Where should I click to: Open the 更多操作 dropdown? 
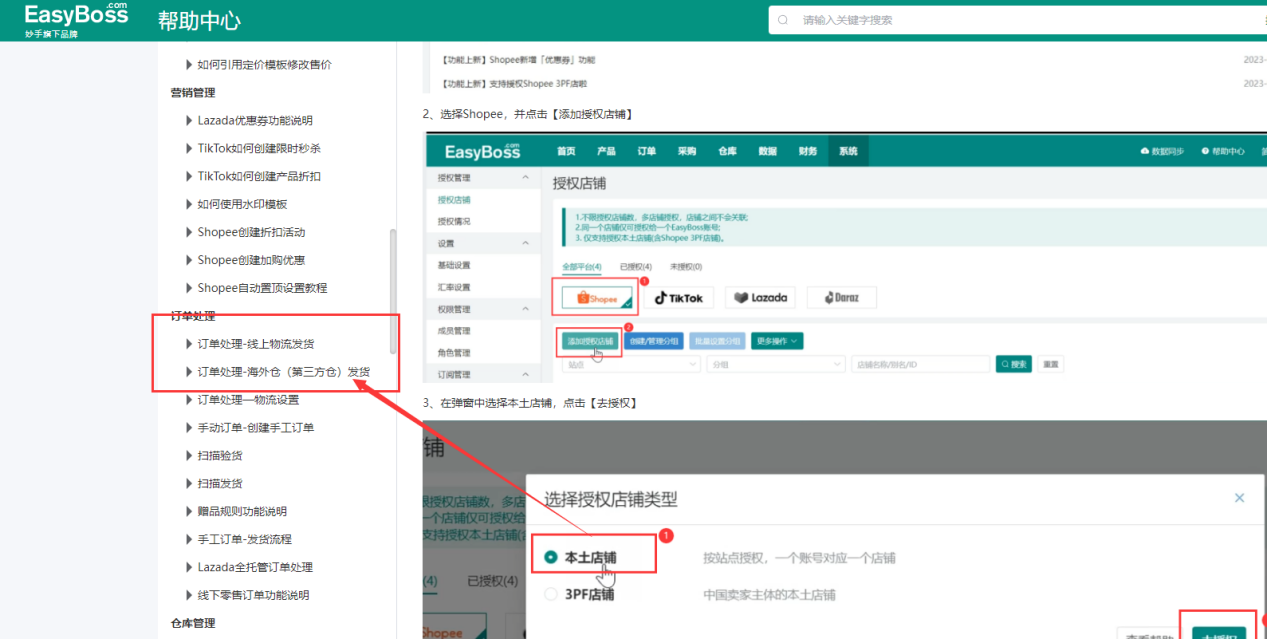tap(778, 340)
